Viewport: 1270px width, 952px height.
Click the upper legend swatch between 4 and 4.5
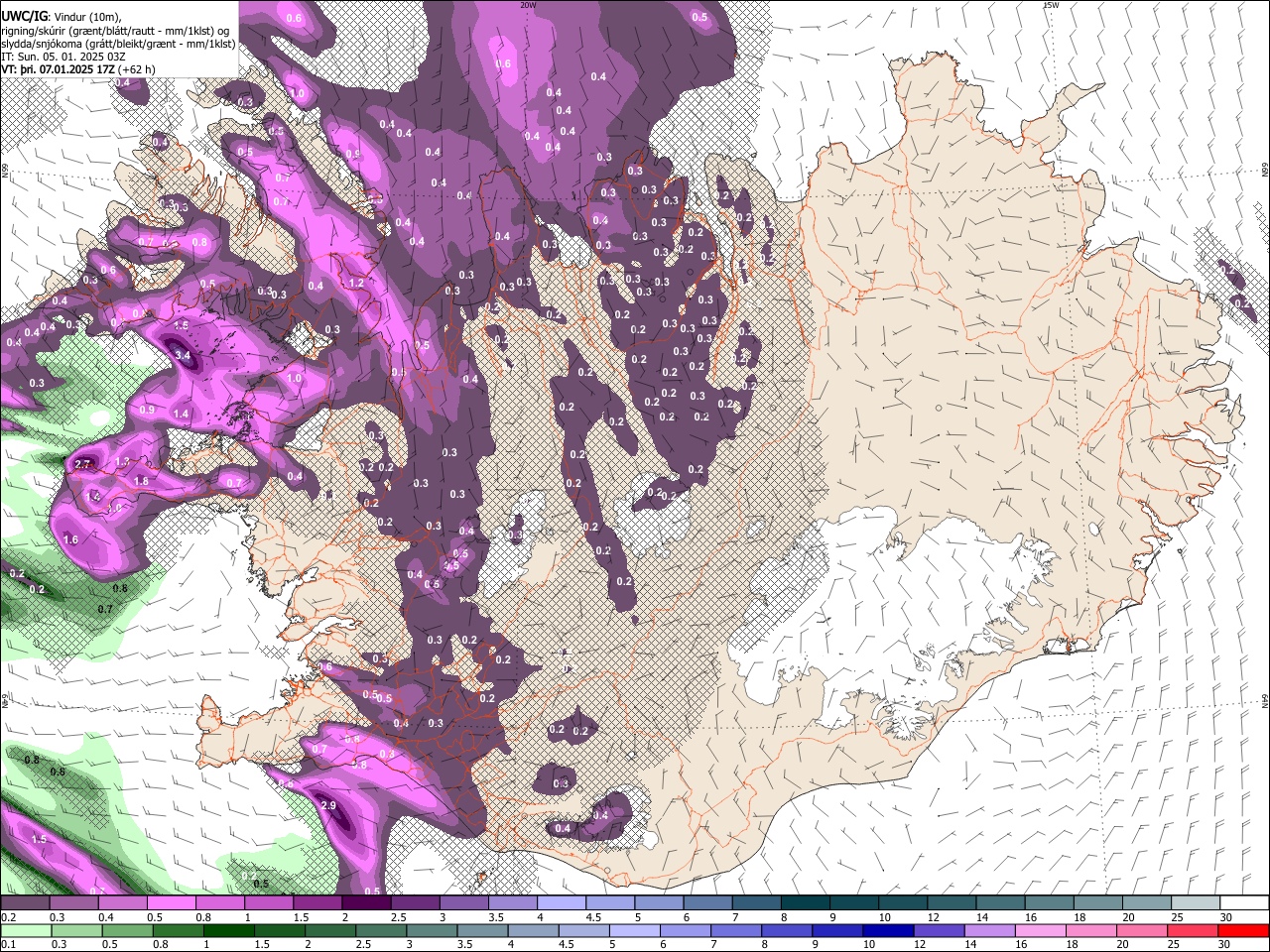coord(561,903)
